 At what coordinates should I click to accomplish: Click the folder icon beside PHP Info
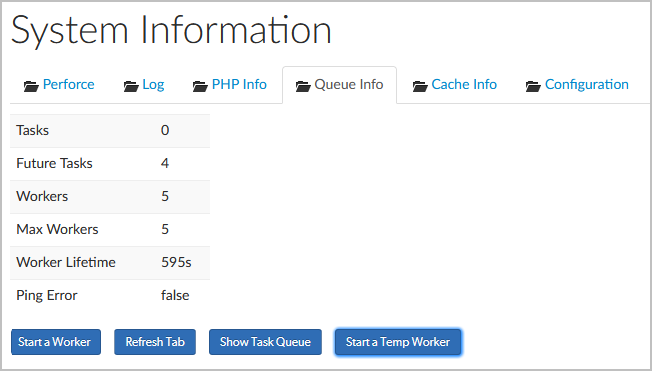tap(200, 86)
